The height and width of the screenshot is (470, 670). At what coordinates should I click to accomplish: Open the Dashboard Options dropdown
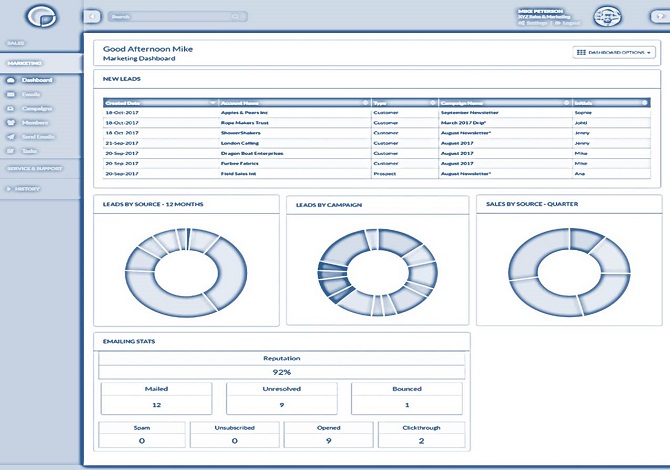(614, 52)
